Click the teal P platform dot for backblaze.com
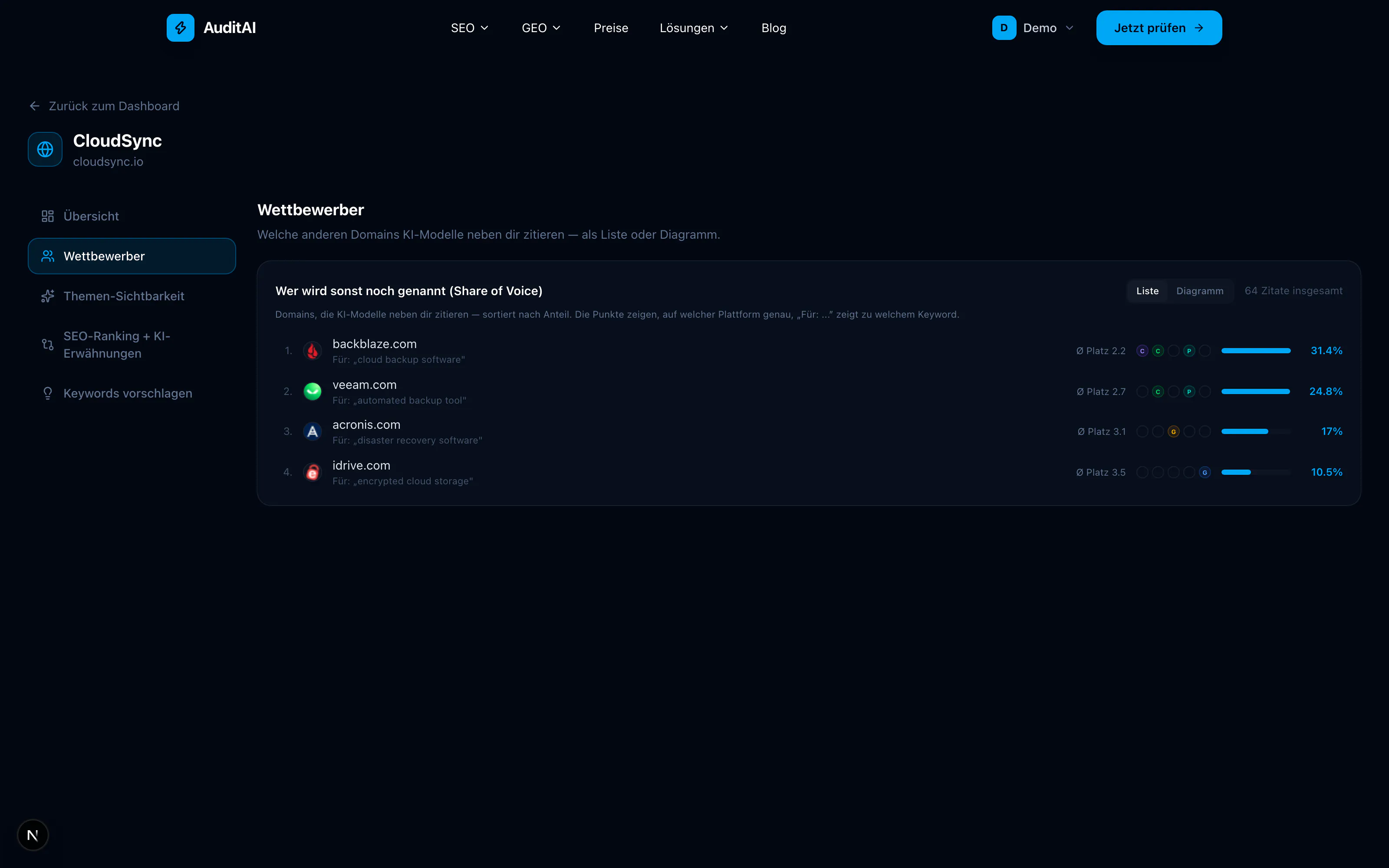 coord(1189,351)
